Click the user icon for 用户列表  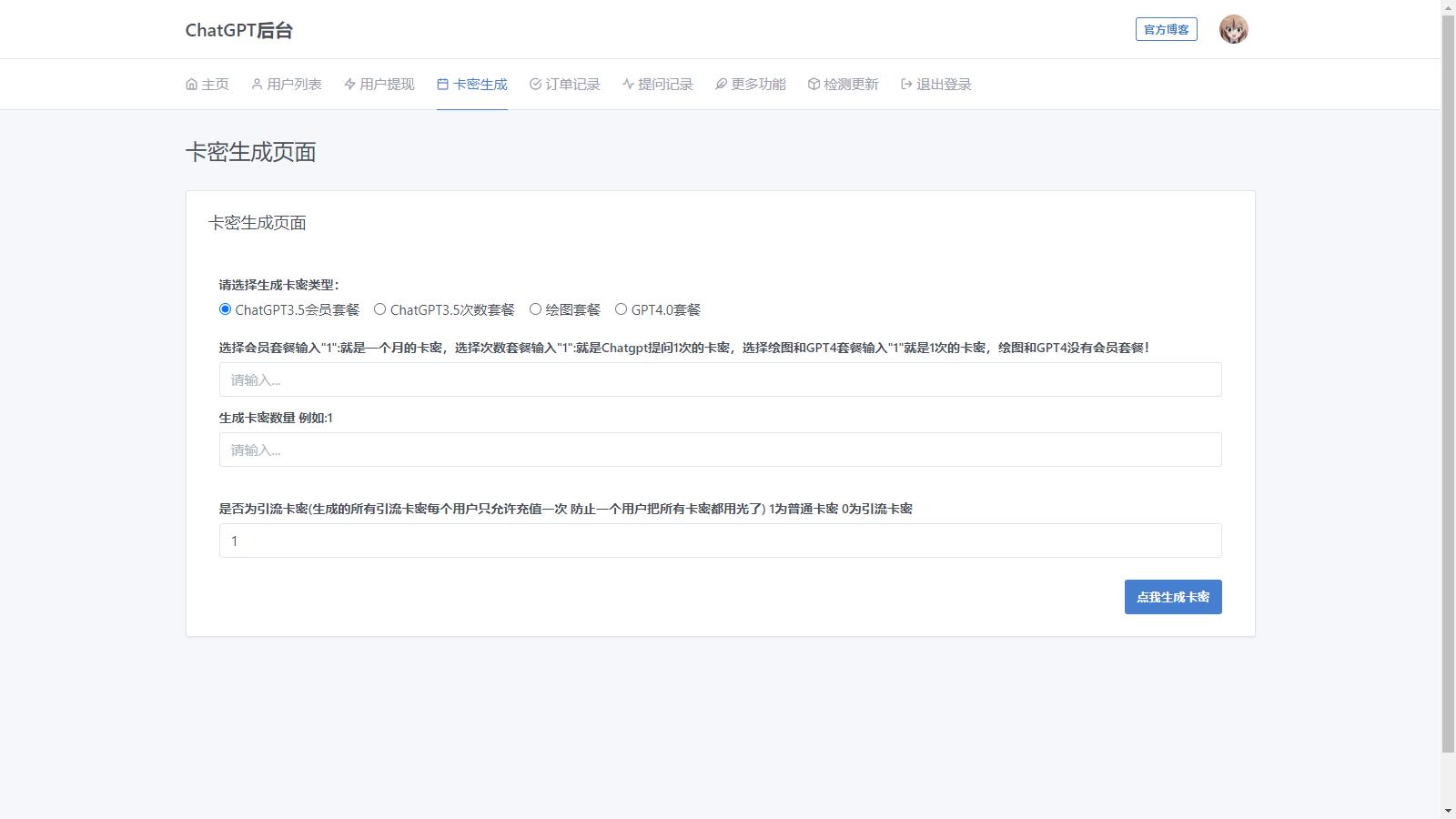pyautogui.click(x=257, y=85)
